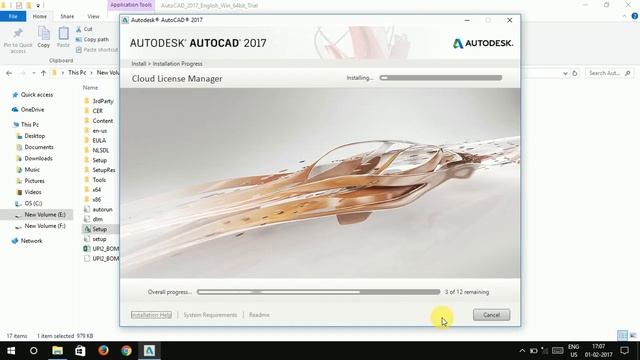Open the File tab in File Explorer
Image resolution: width=640 pixels, height=360 pixels.
13,16
